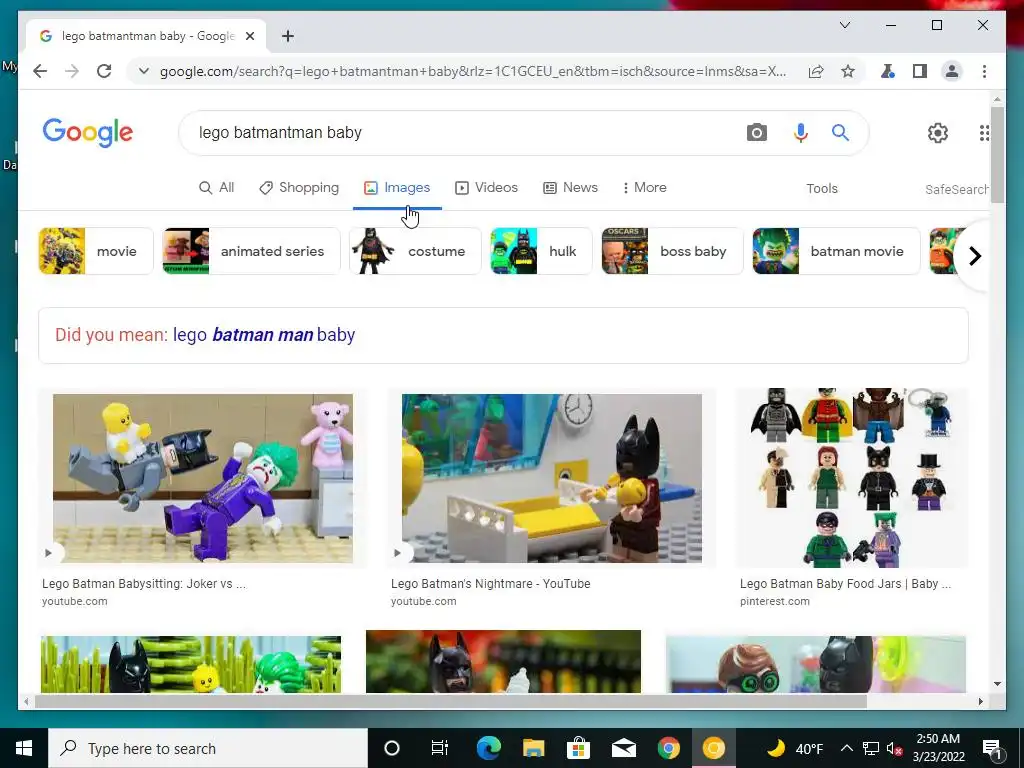
Task: Switch to the Shopping tab
Action: [x=299, y=187]
